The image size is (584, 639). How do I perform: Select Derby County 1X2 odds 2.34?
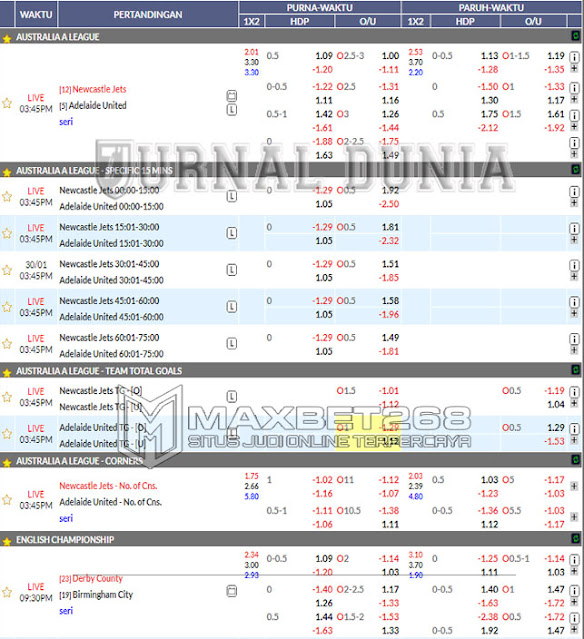pyautogui.click(x=251, y=555)
